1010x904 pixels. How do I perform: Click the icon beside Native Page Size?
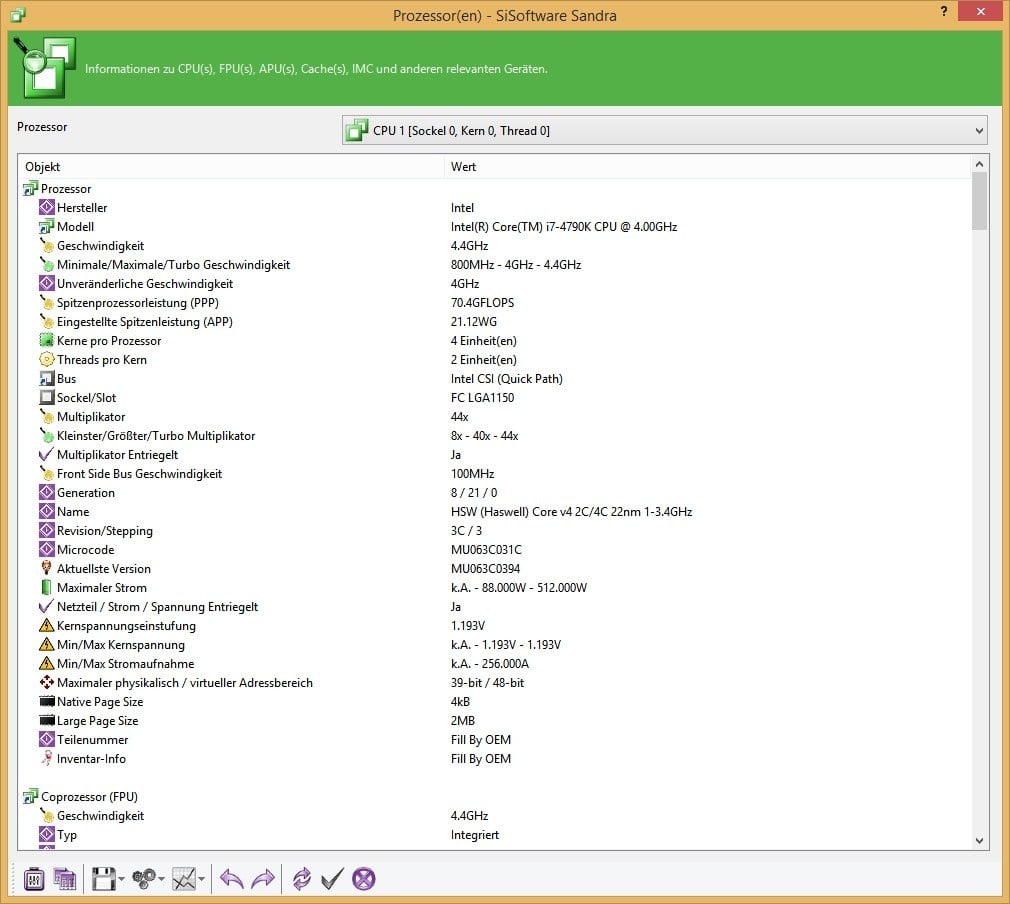click(x=46, y=702)
